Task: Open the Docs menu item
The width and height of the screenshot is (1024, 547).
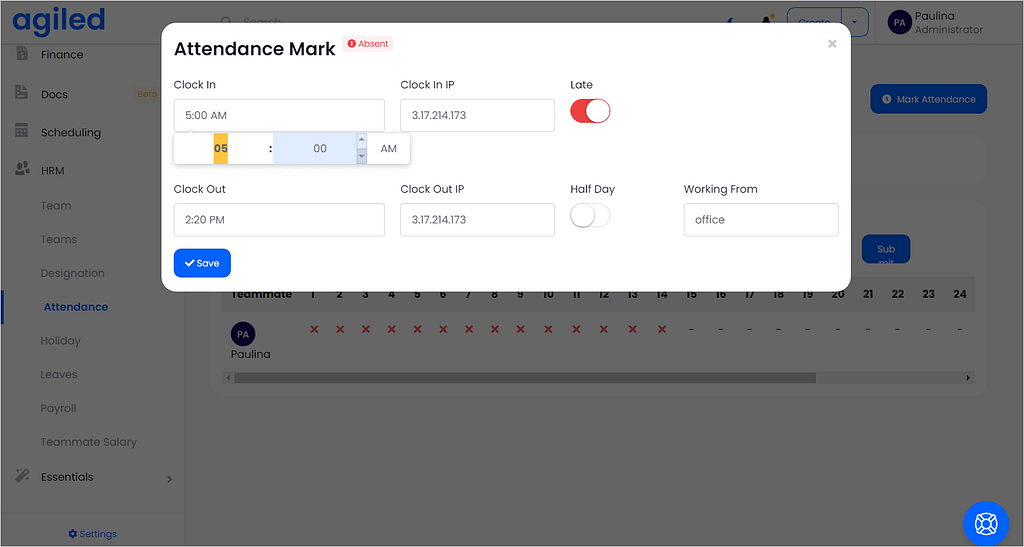Action: tap(54, 95)
